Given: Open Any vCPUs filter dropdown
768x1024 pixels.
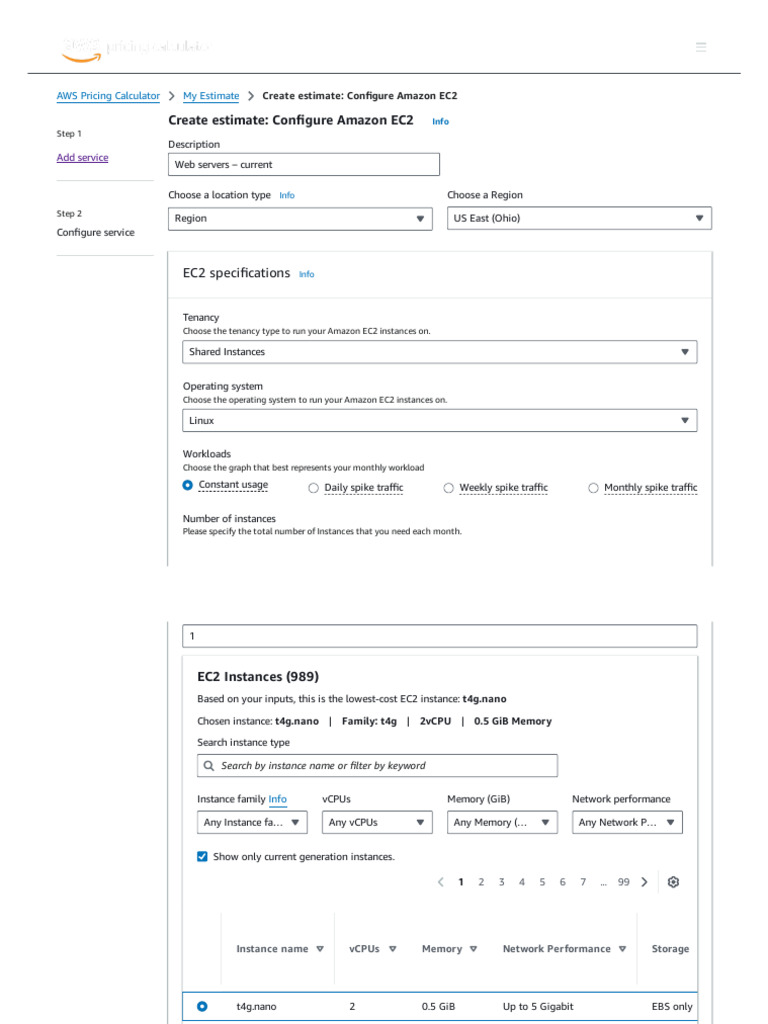Looking at the screenshot, I should click(x=377, y=822).
